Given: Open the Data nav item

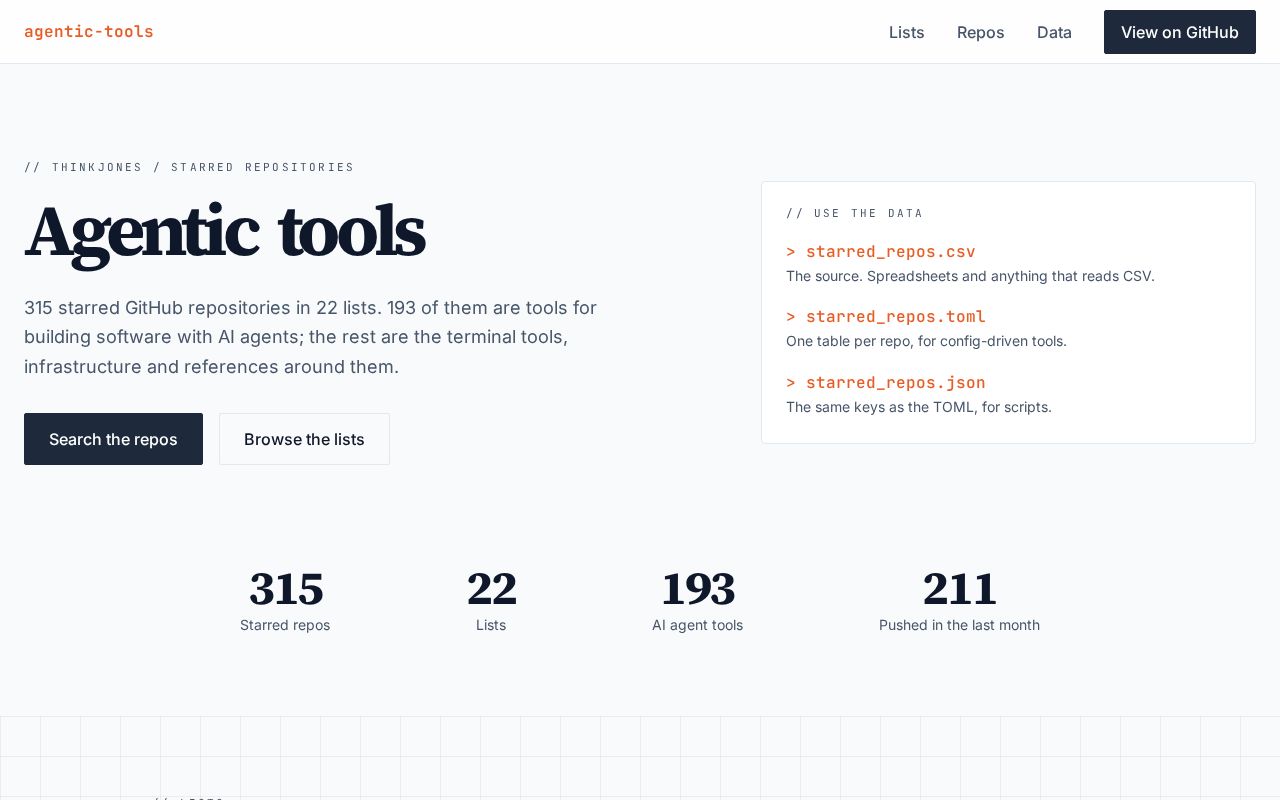Looking at the screenshot, I should tap(1054, 32).
